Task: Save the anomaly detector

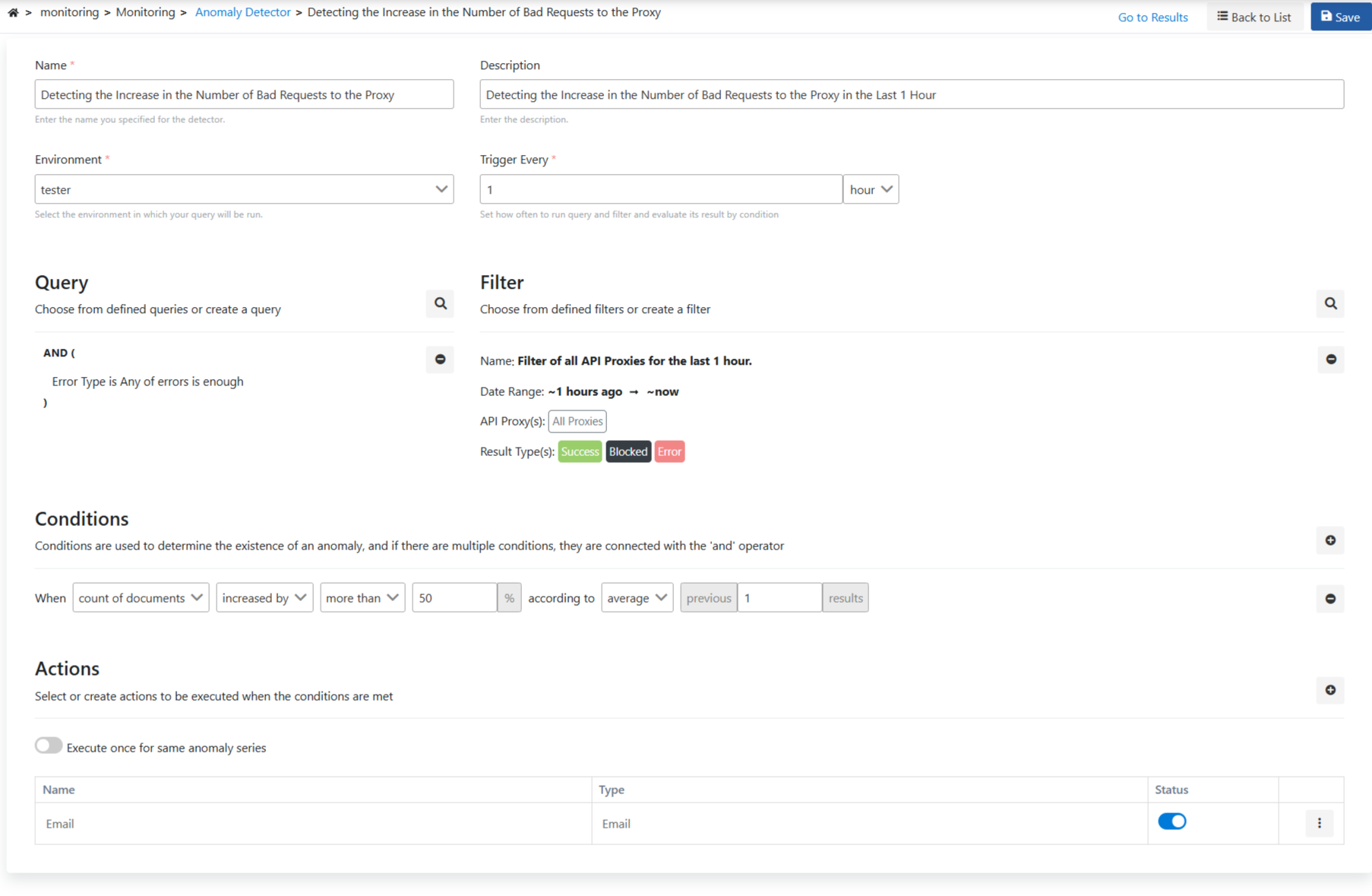Action: pyautogui.click(x=1340, y=17)
